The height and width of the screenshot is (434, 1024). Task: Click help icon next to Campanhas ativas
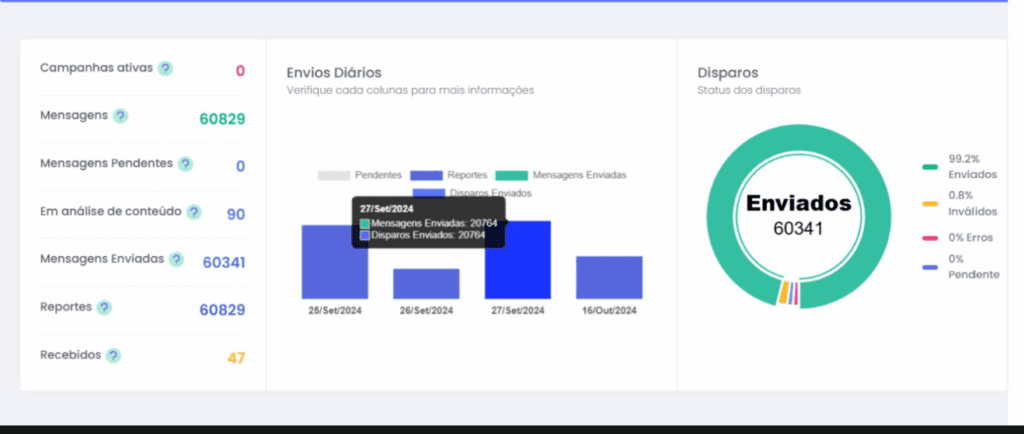click(x=165, y=68)
